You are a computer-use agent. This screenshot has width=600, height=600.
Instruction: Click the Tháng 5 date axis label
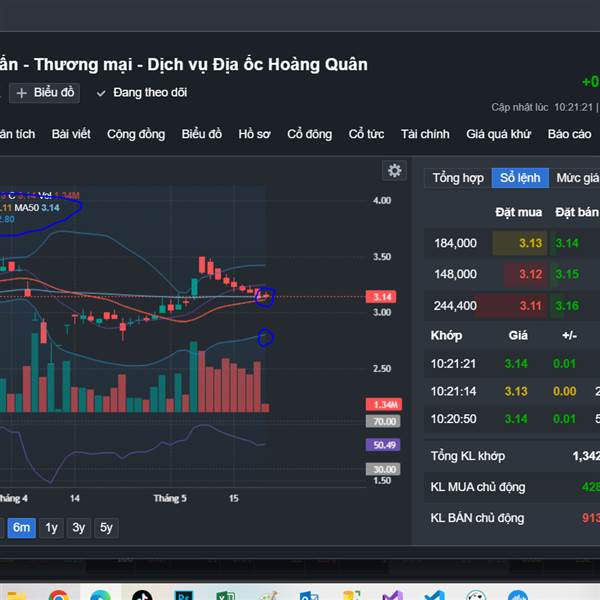click(x=170, y=498)
